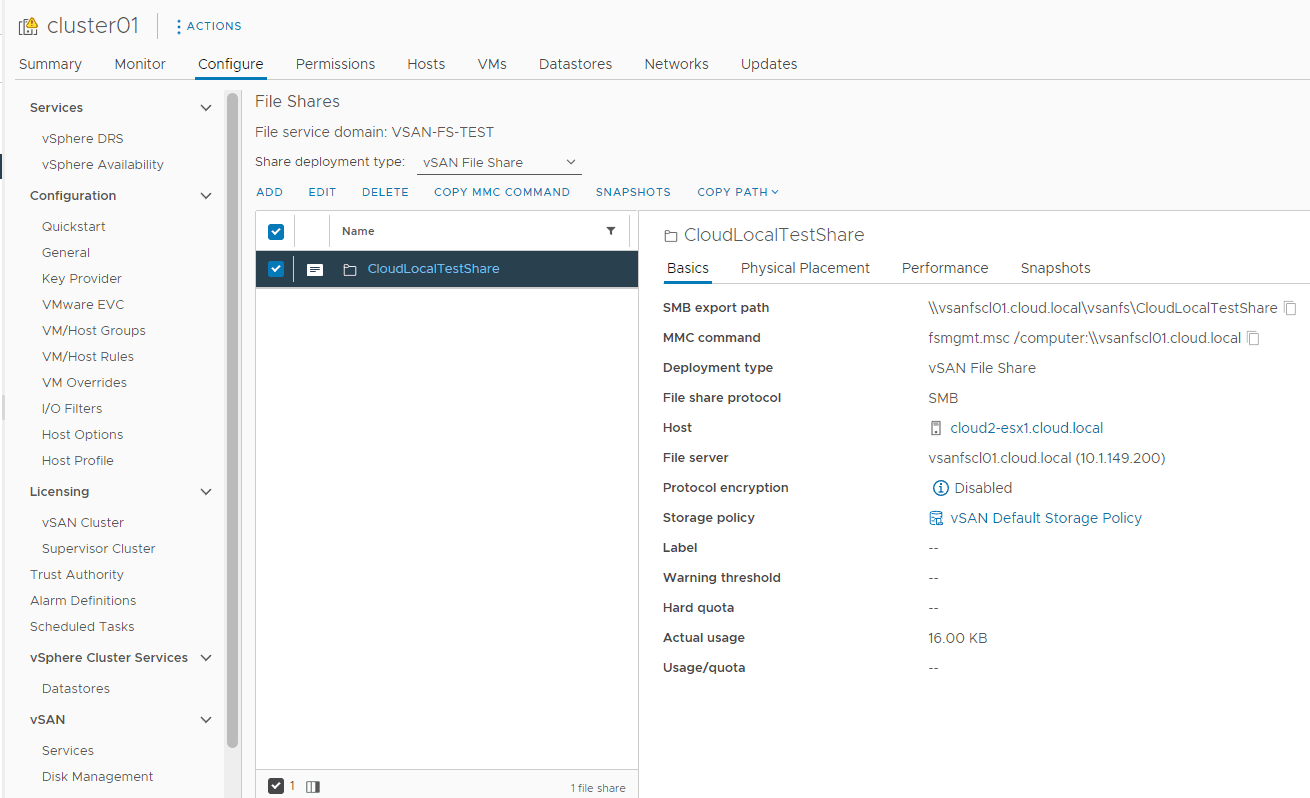This screenshot has width=1310, height=798.
Task: Open the Datastores tab at the top
Action: pyautogui.click(x=575, y=63)
